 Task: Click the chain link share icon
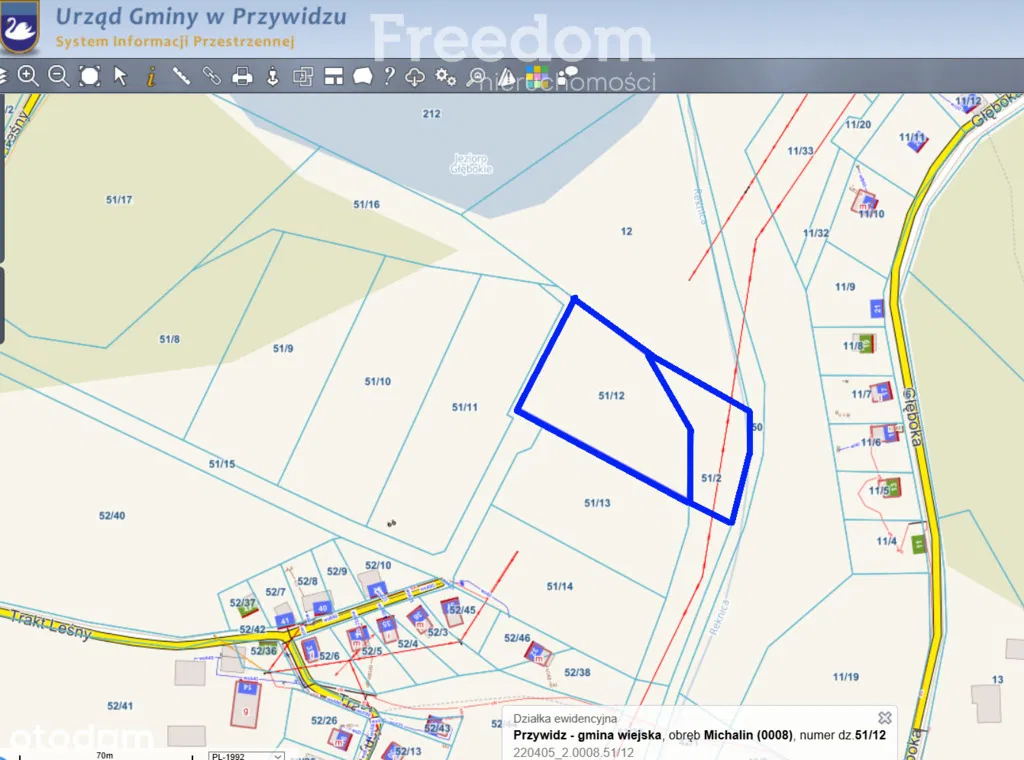click(x=211, y=75)
